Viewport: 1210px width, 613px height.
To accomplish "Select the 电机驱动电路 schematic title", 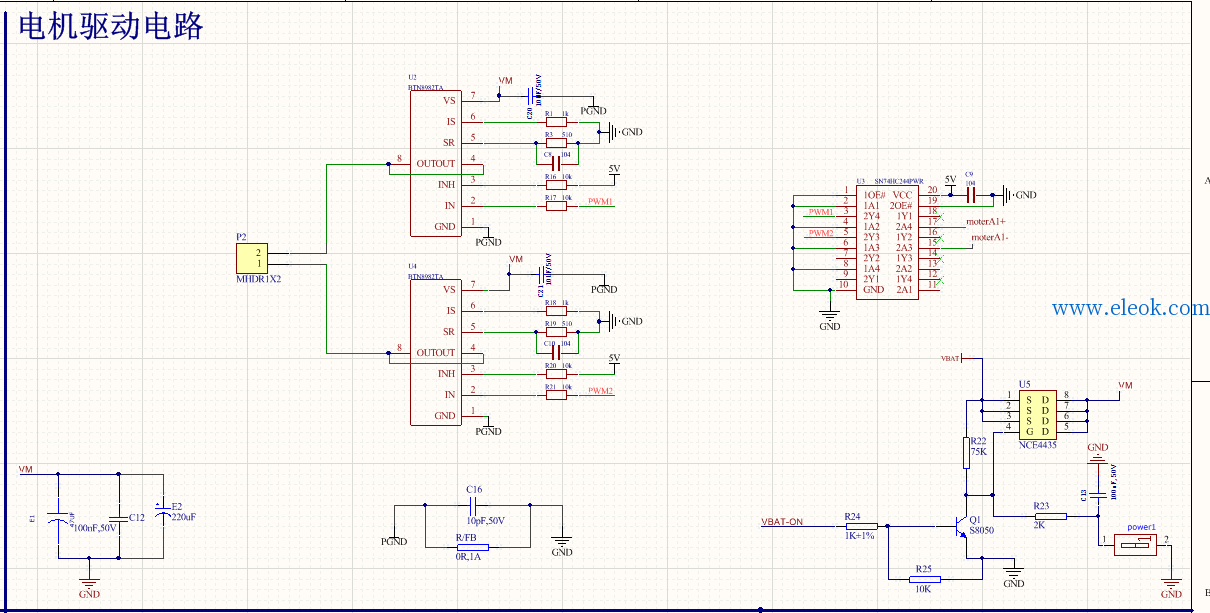I will click(111, 25).
